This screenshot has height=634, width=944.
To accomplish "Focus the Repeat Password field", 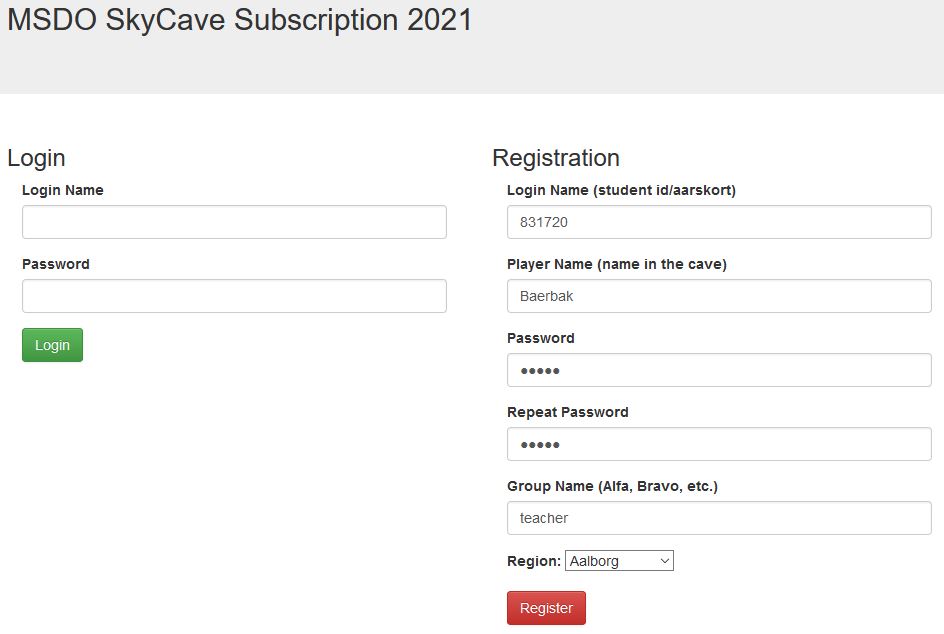I will pyautogui.click(x=719, y=444).
